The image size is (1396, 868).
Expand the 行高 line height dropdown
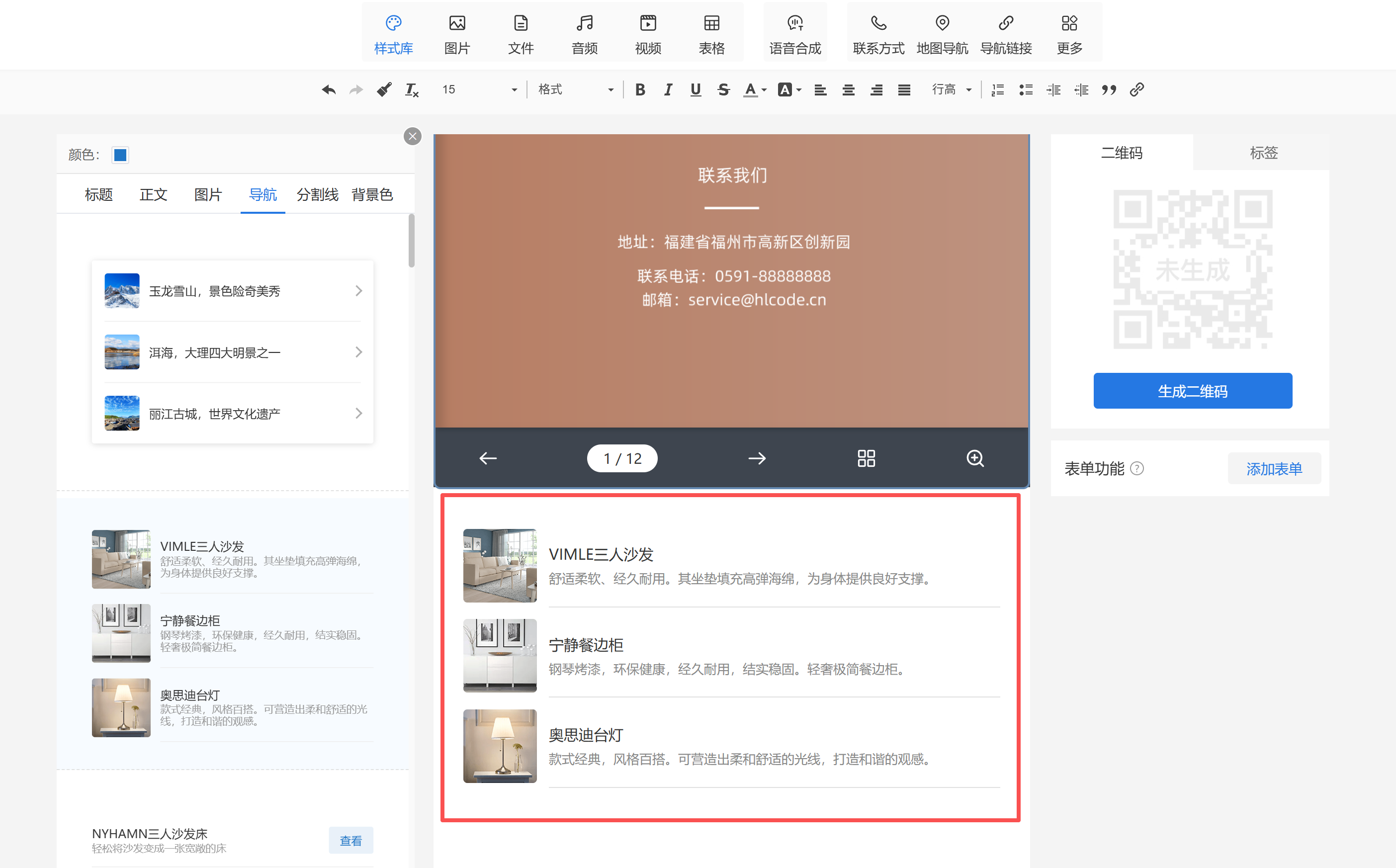click(x=951, y=89)
